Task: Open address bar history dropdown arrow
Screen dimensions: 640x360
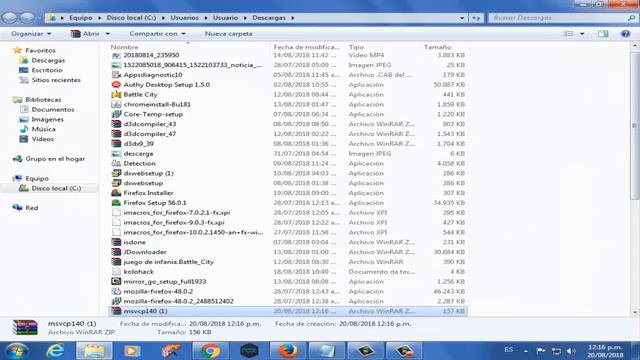Action: point(462,18)
